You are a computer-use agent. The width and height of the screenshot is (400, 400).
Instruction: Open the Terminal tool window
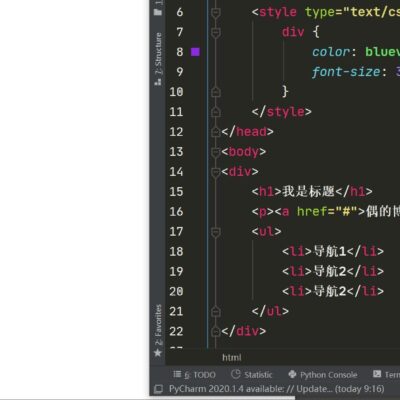(x=387, y=375)
